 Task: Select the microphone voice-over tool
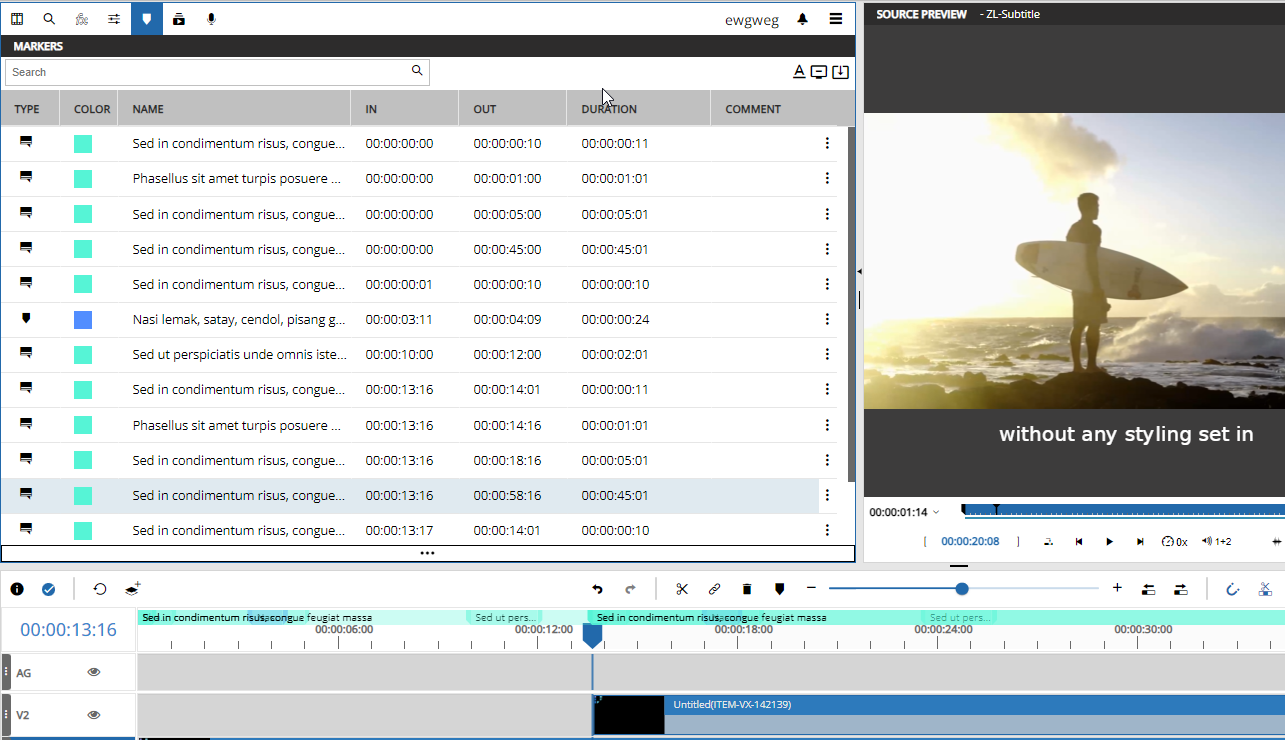click(210, 18)
